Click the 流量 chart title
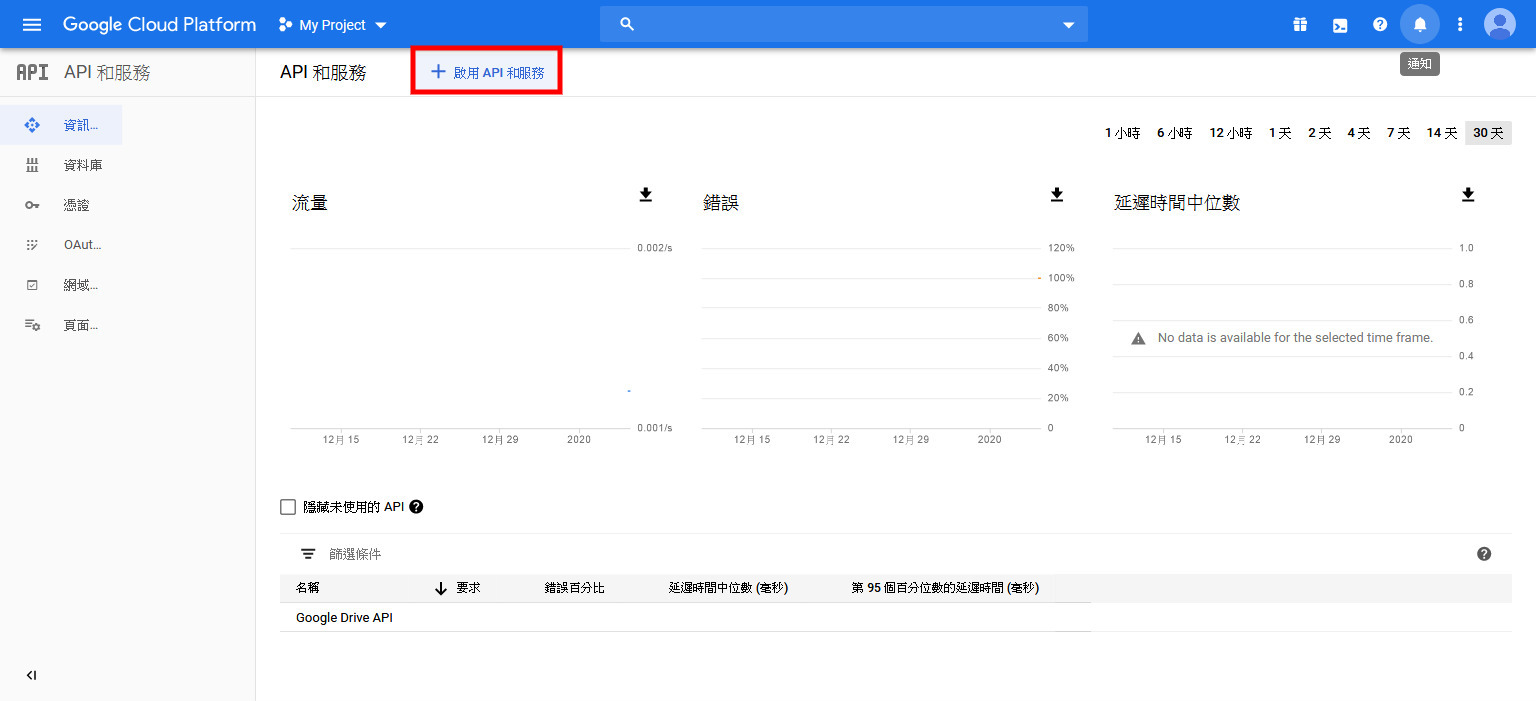This screenshot has width=1536, height=701. pos(309,203)
